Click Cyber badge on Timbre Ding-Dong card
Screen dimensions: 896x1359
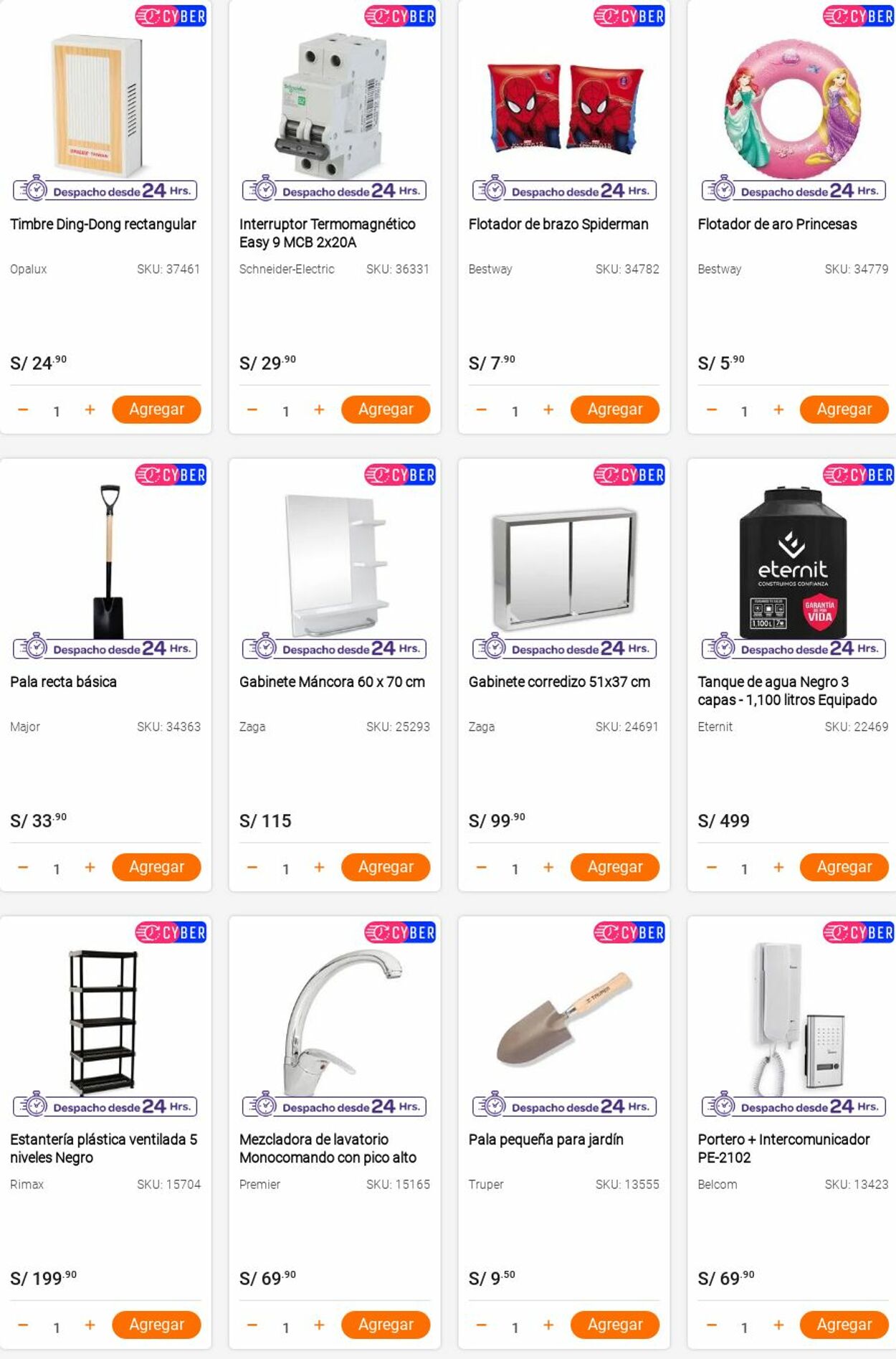coord(171,16)
